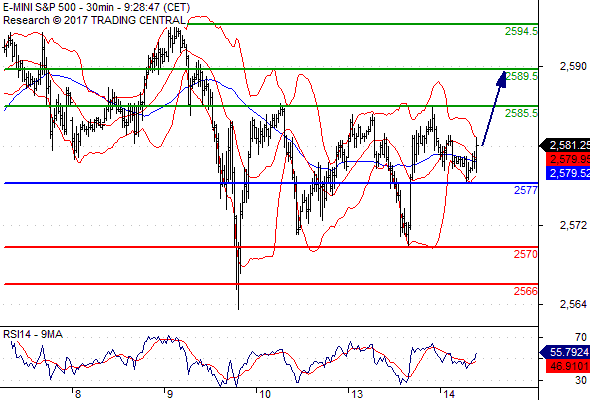
Task: Click the 2,572 price axis value
Action: point(573,225)
